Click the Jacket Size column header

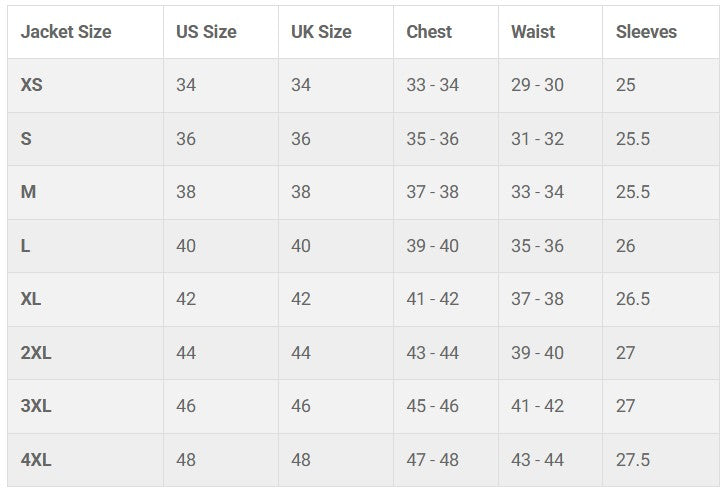[66, 32]
